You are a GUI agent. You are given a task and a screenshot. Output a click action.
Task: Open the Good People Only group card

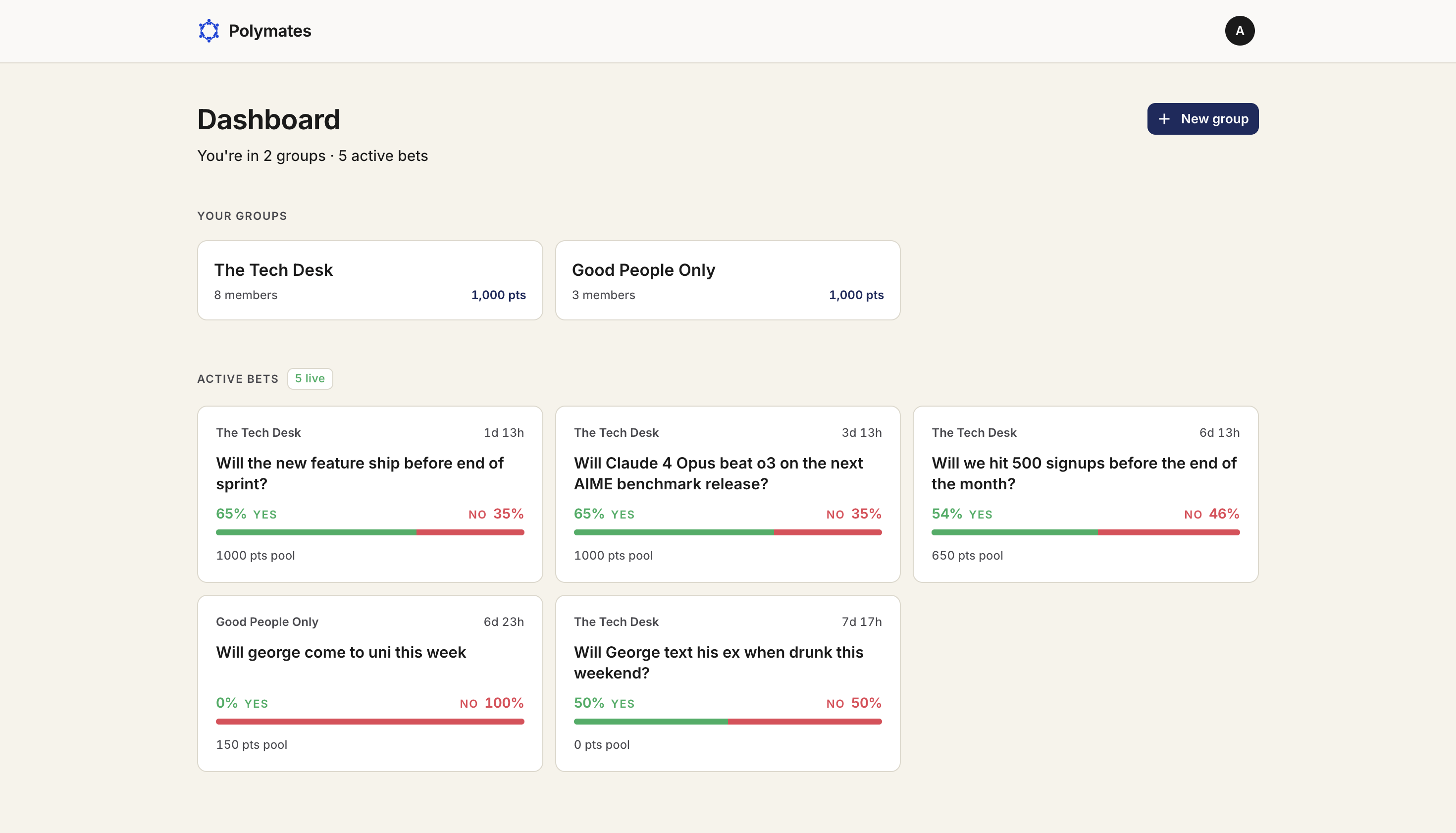pyautogui.click(x=727, y=280)
